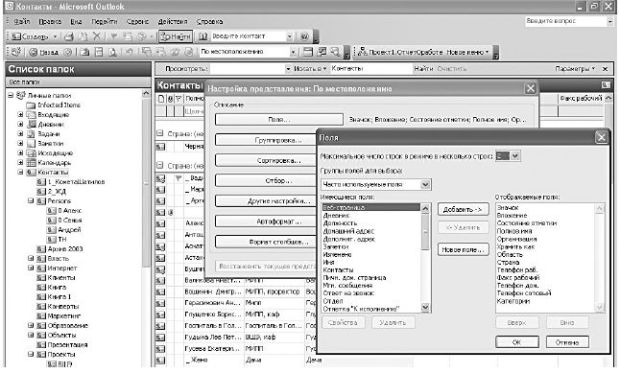Click the Автоформат... button

265,222
